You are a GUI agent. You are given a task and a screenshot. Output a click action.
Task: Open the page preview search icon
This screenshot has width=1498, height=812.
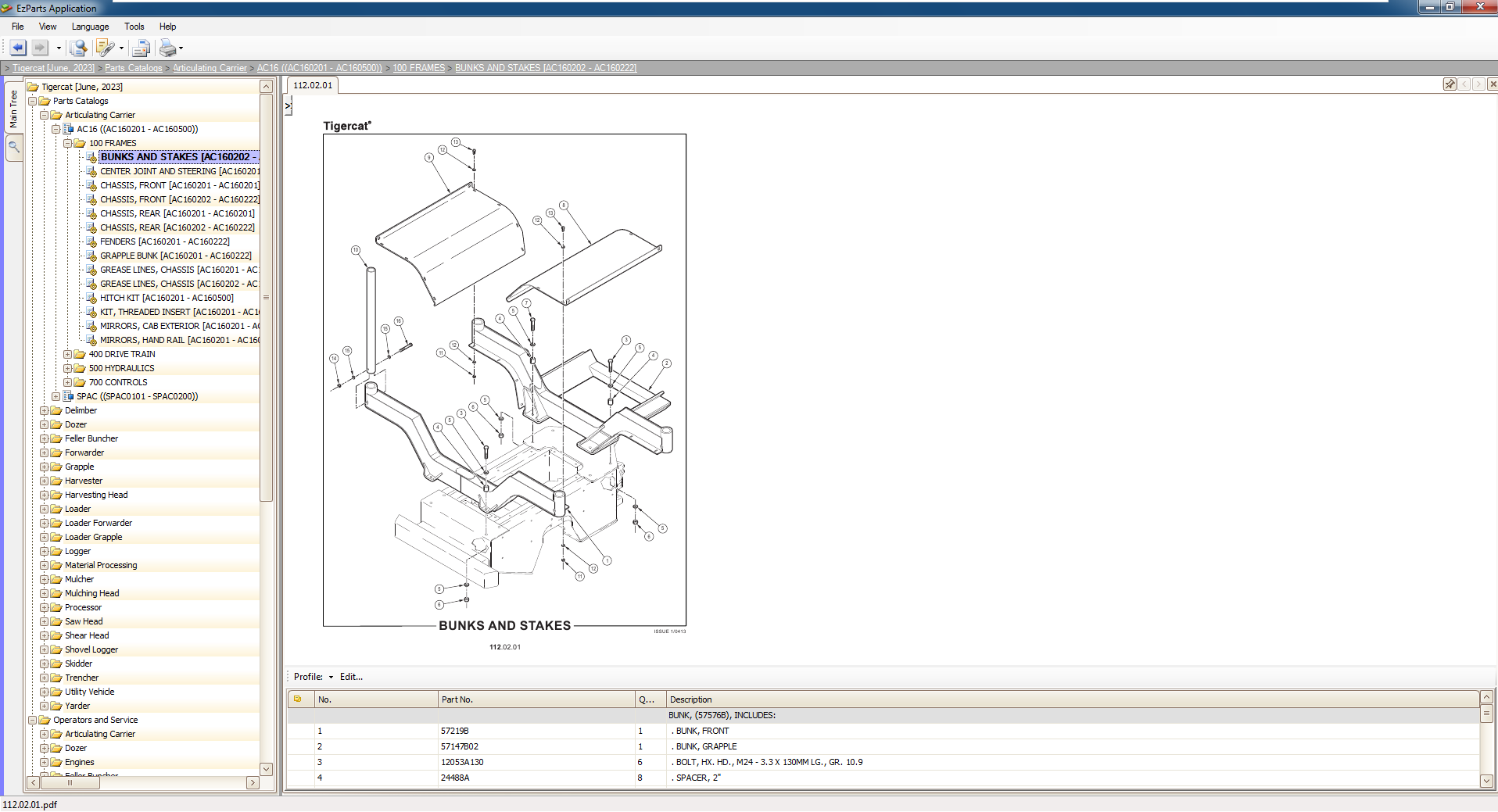pos(77,48)
